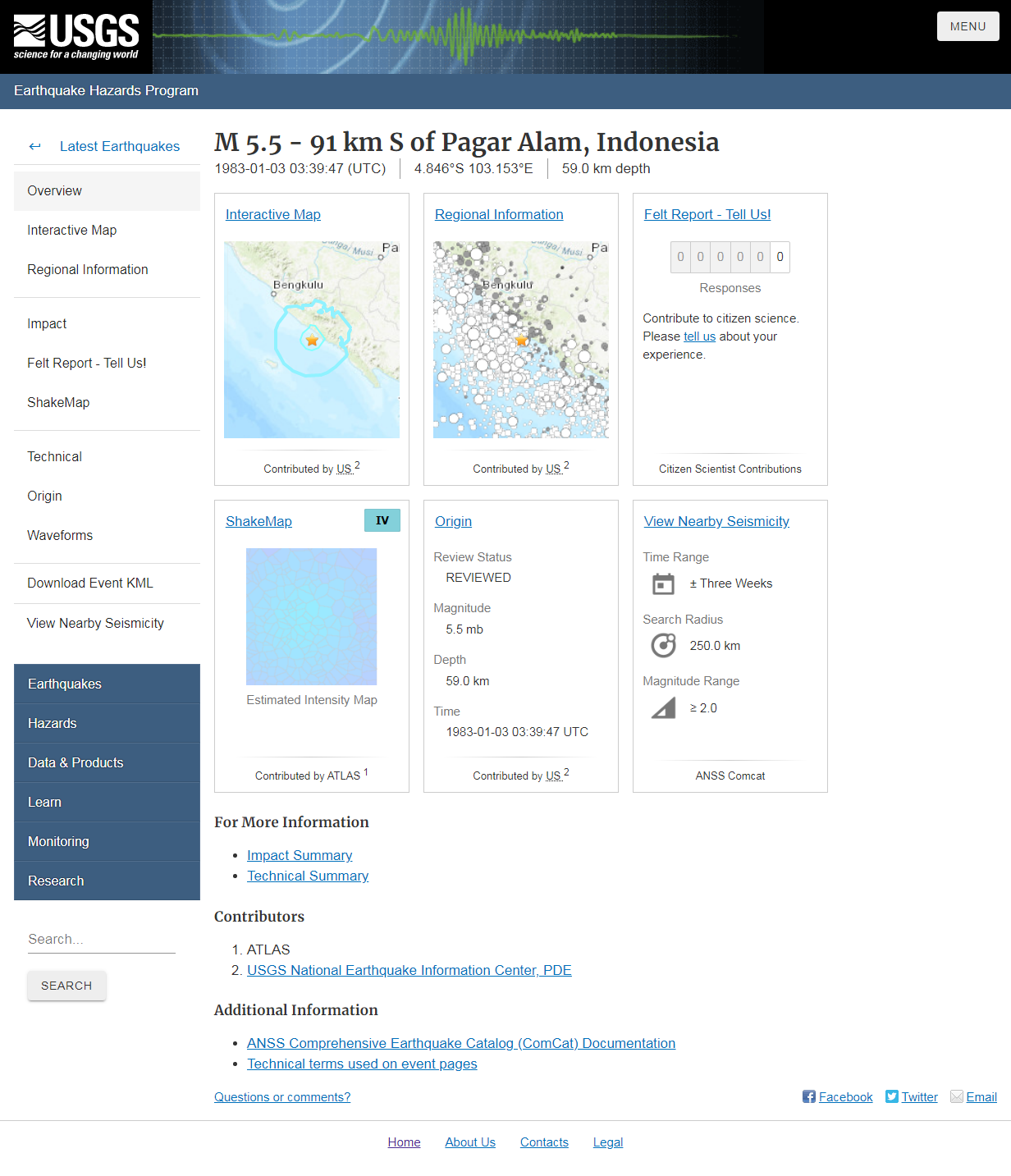Viewport: 1011px width, 1176px height.
Task: Open the Regional Information card title link
Action: pyautogui.click(x=499, y=214)
